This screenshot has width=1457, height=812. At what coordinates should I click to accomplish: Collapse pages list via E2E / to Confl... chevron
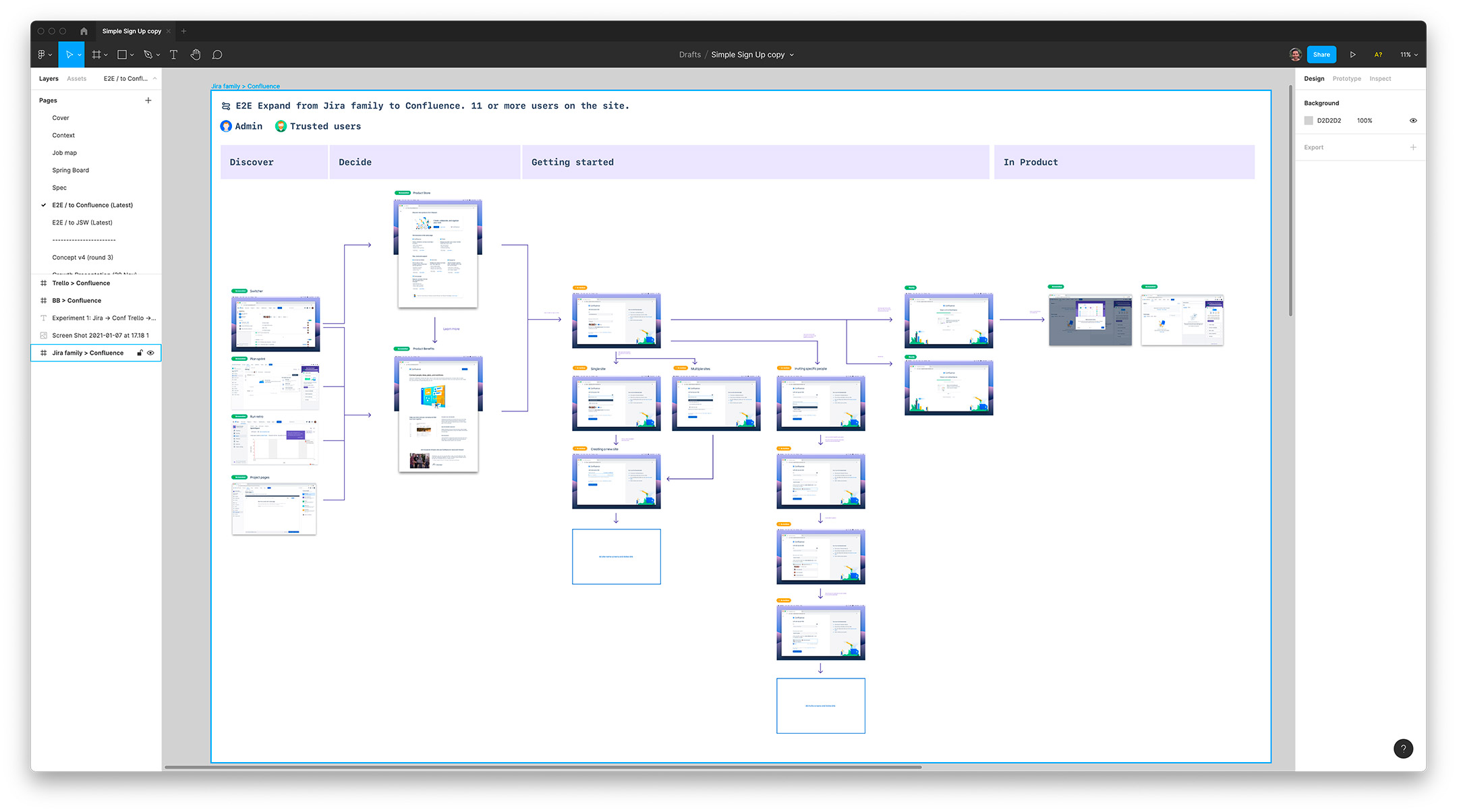(154, 79)
